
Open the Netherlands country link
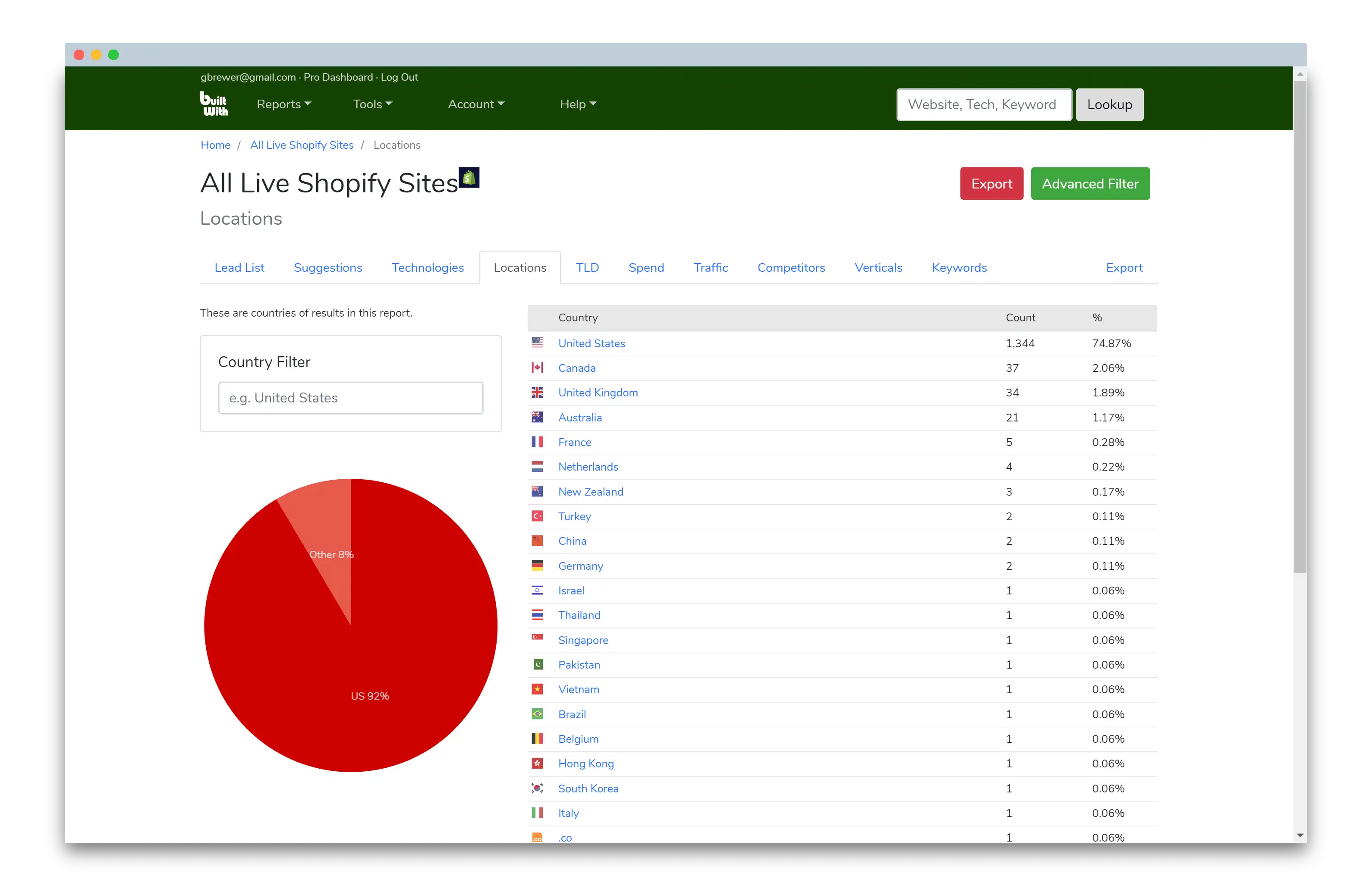point(588,467)
